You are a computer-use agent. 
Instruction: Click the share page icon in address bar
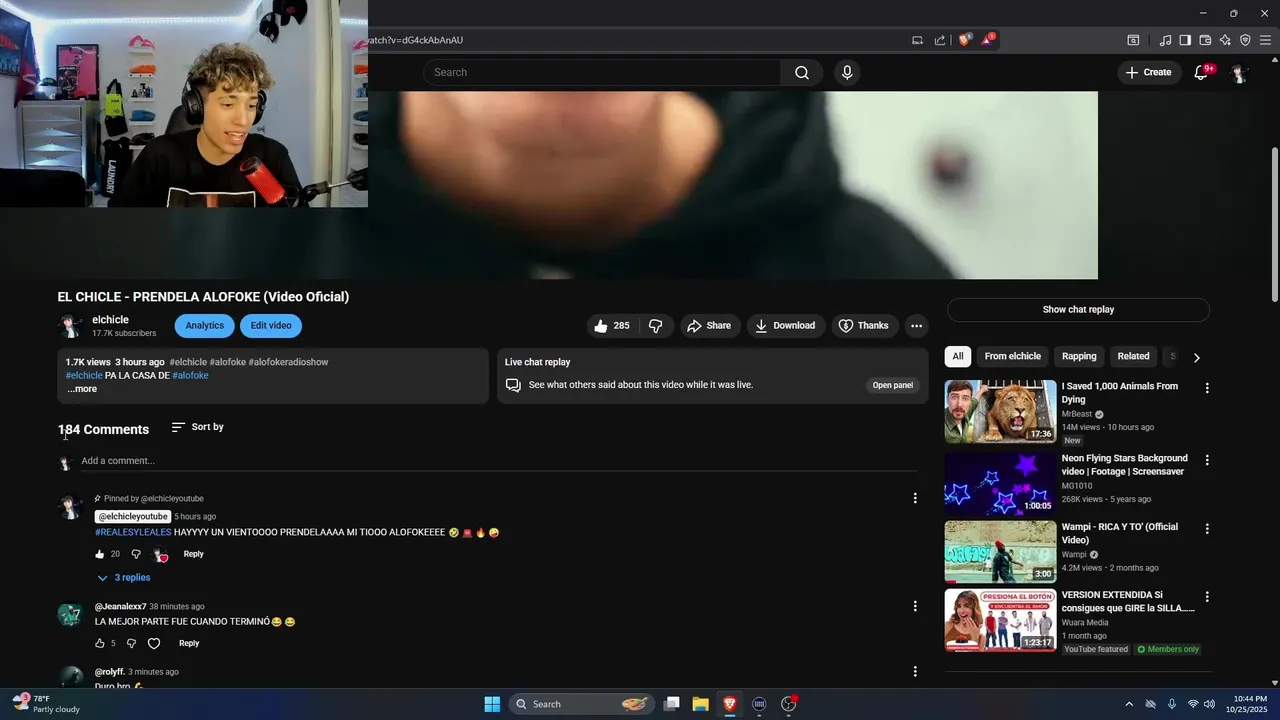(940, 40)
